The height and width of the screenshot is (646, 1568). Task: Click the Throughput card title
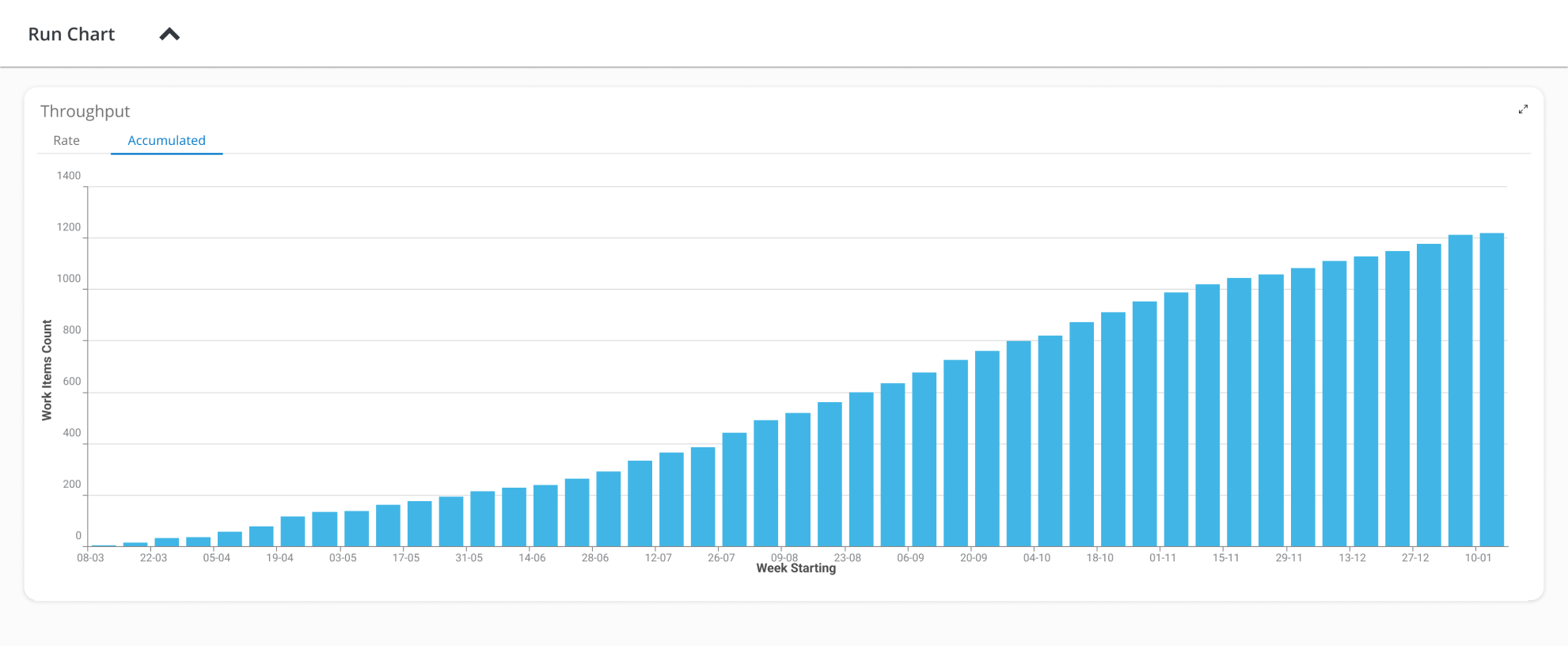(x=85, y=111)
